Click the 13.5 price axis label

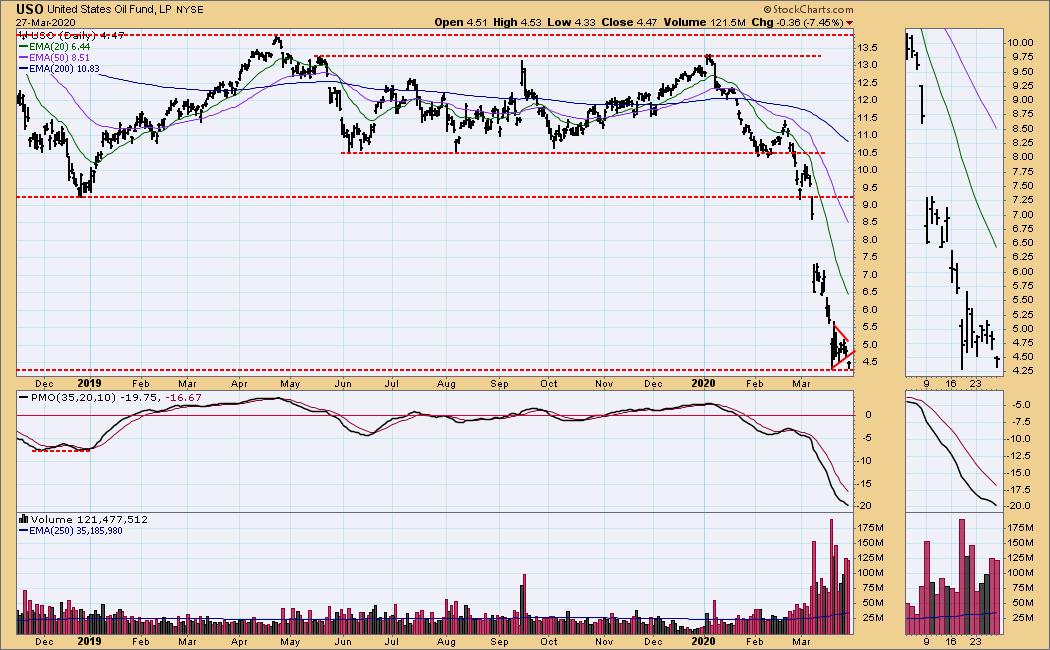[x=867, y=48]
